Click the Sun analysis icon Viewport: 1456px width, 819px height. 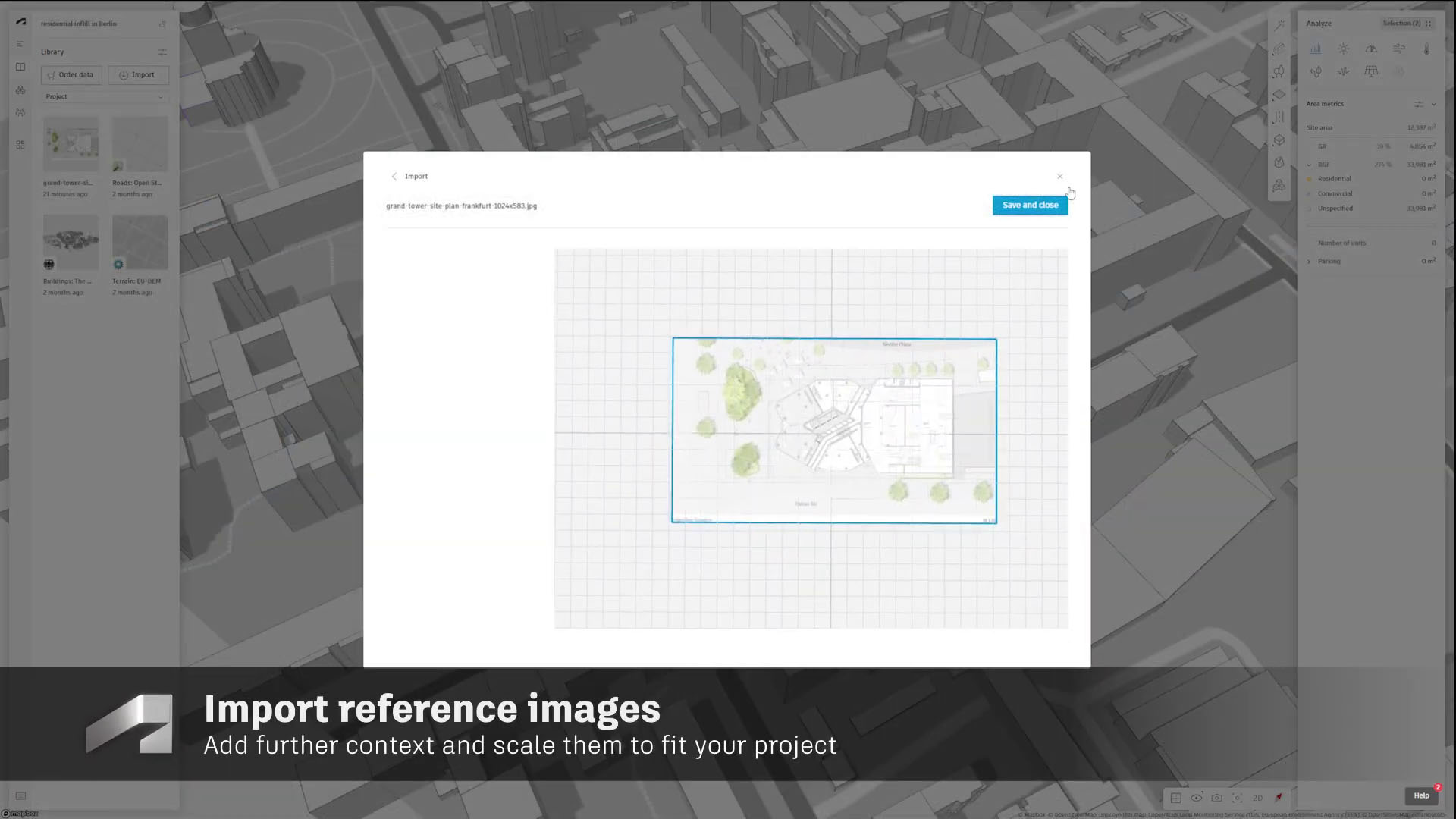pyautogui.click(x=1343, y=49)
